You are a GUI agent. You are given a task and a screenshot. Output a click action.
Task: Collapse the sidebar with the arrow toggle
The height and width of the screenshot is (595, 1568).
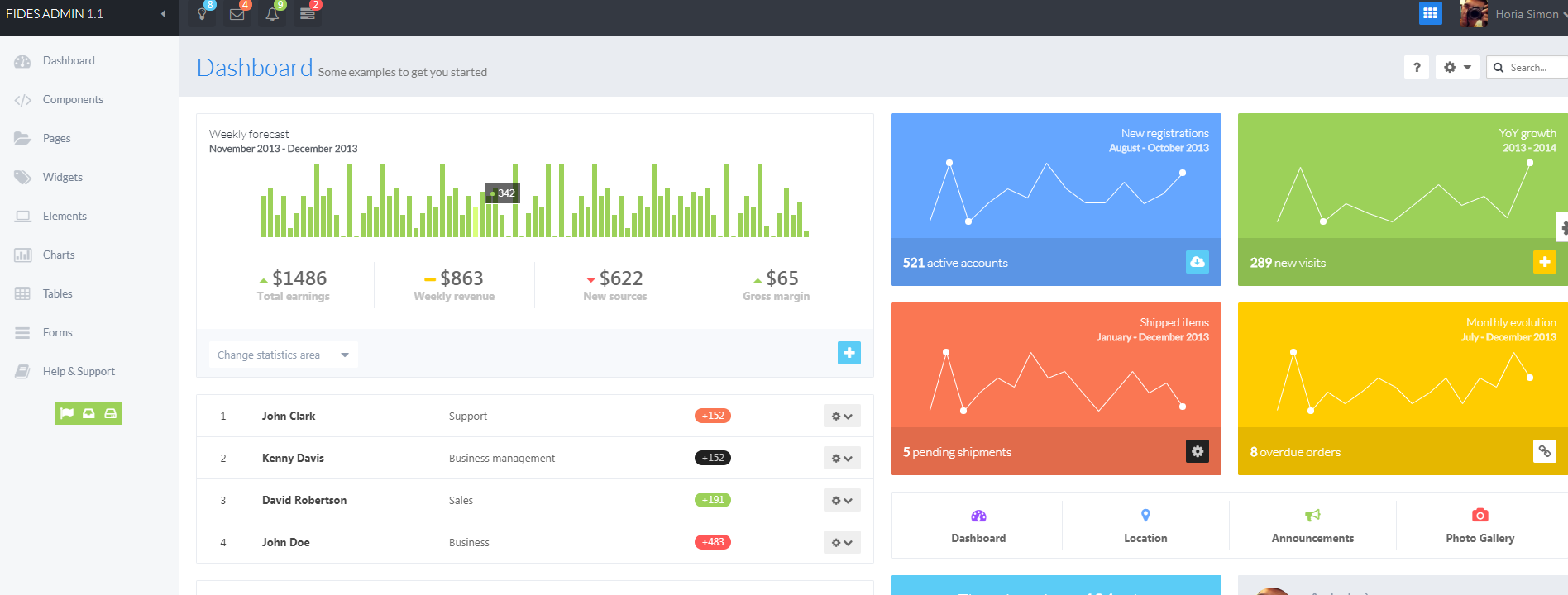(x=163, y=14)
